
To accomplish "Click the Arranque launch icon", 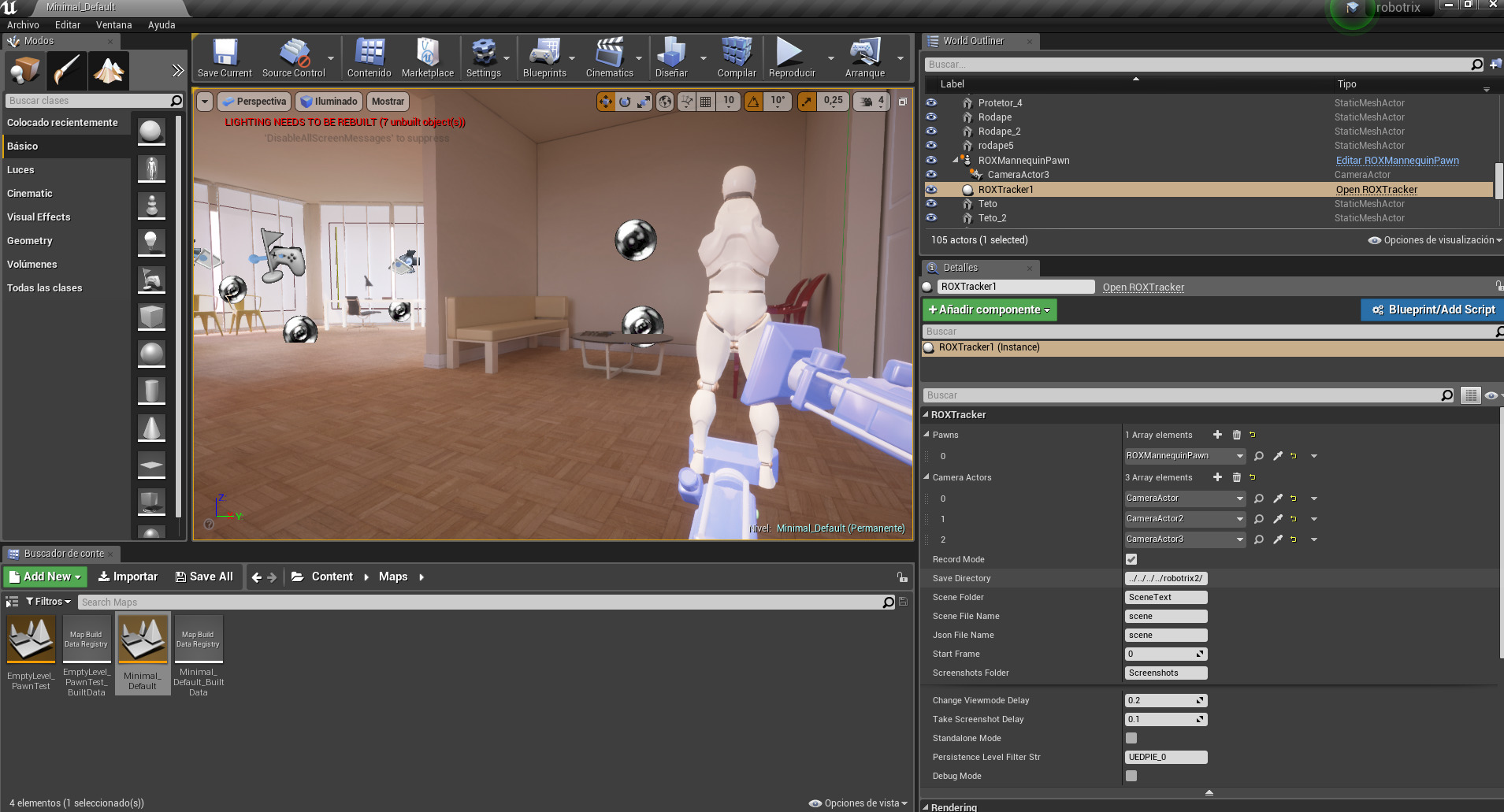I will coord(865,57).
